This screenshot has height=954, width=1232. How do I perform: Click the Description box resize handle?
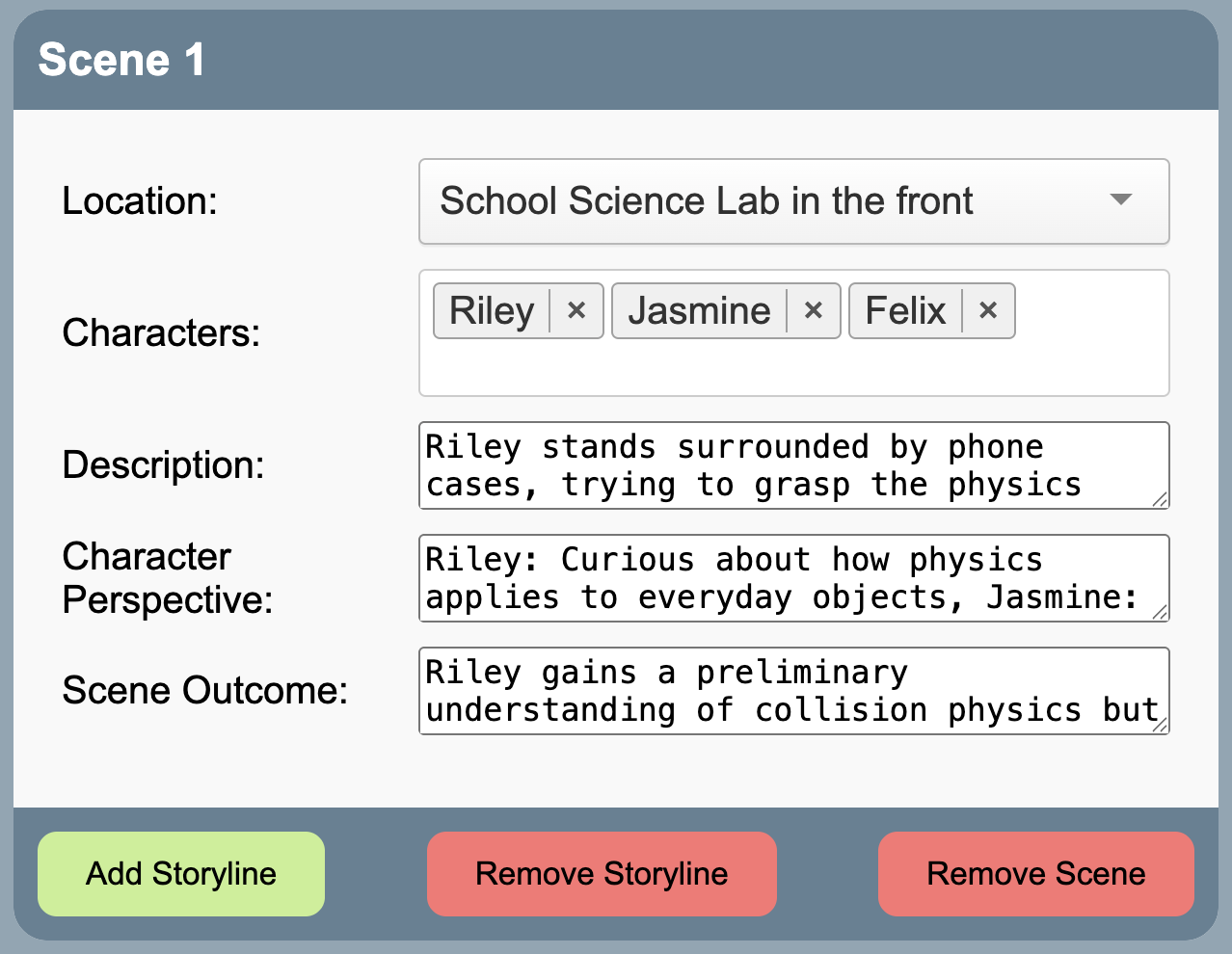click(1160, 499)
